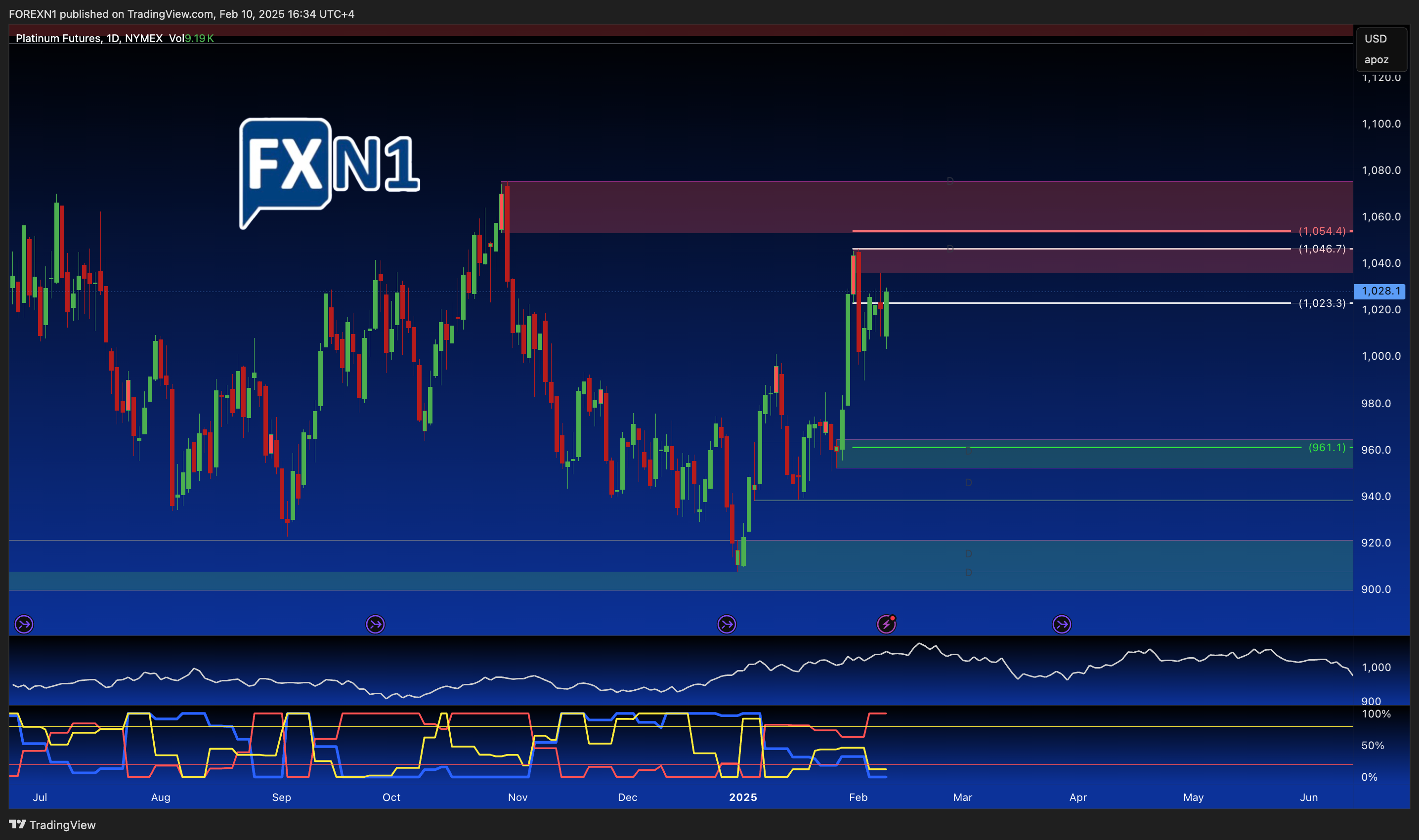Click the 1,000.0 price axis label

click(1381, 355)
